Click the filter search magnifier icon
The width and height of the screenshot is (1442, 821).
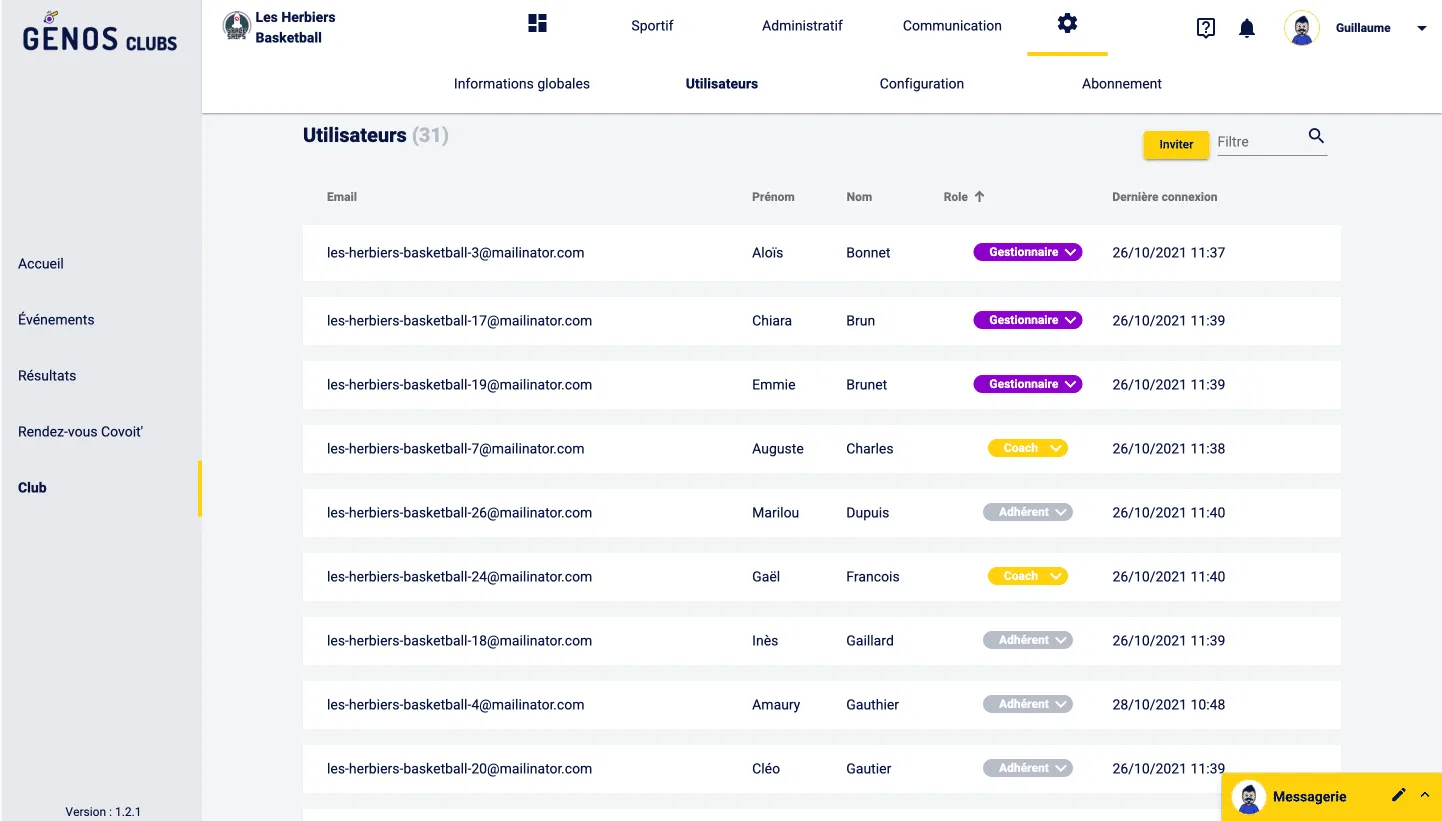[1316, 137]
